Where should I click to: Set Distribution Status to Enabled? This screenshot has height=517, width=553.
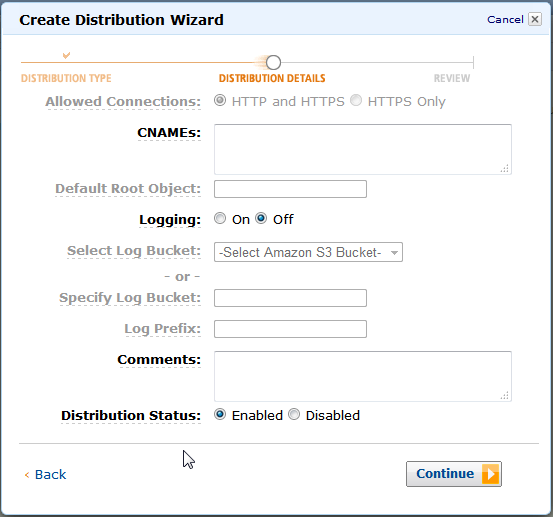point(220,414)
